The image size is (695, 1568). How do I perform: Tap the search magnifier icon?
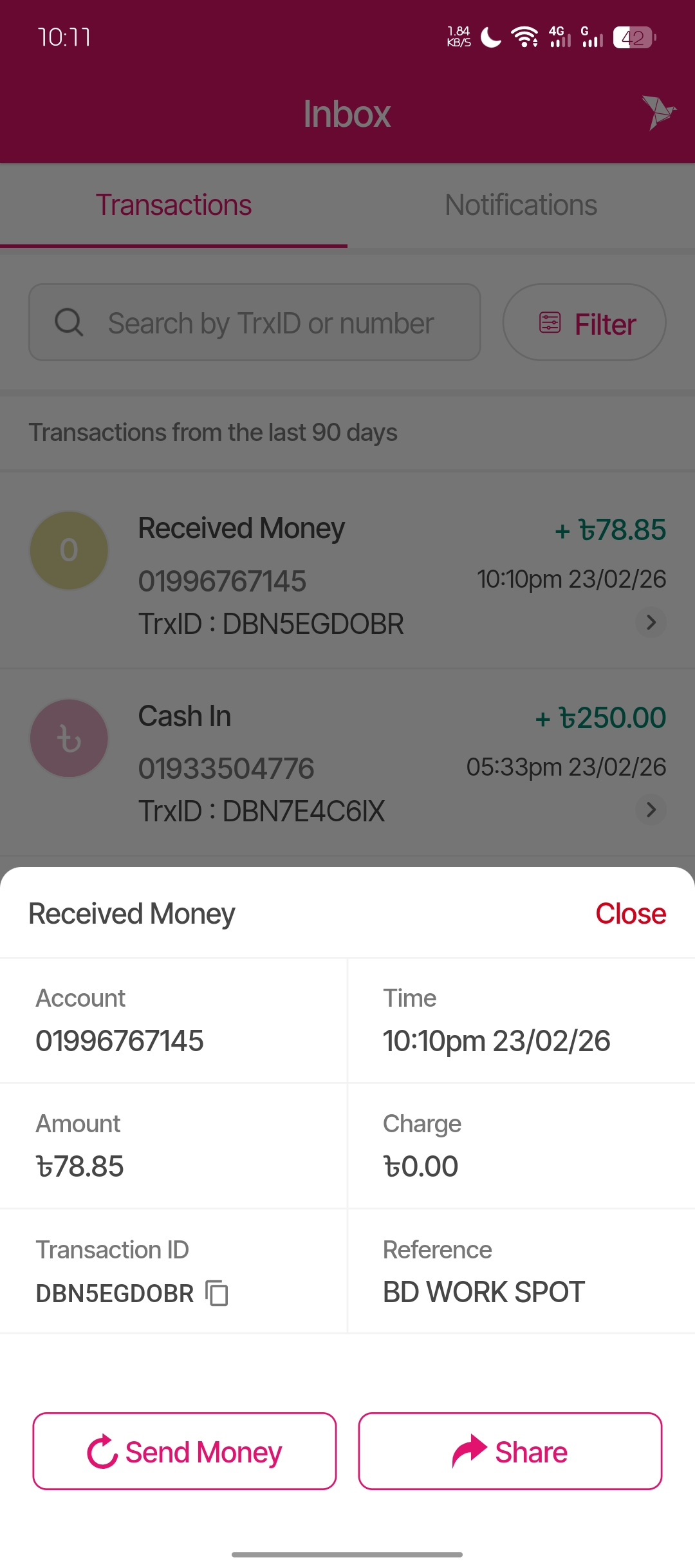click(69, 322)
